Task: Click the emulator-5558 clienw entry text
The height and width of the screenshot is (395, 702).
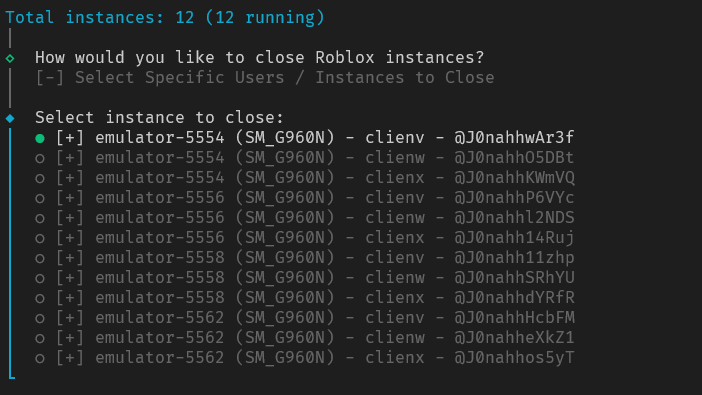Action: point(260,278)
